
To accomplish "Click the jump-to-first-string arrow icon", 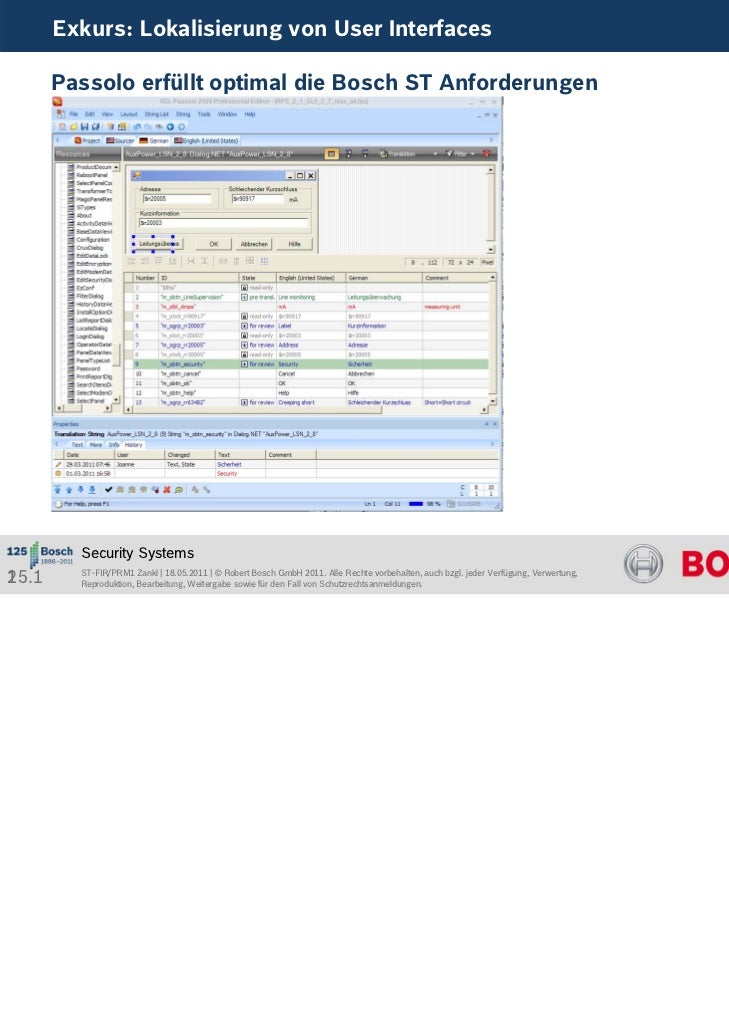I will (x=57, y=489).
